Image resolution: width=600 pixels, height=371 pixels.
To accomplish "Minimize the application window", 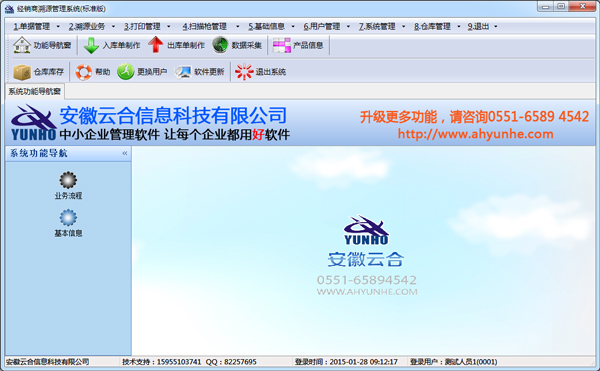I will point(545,7).
